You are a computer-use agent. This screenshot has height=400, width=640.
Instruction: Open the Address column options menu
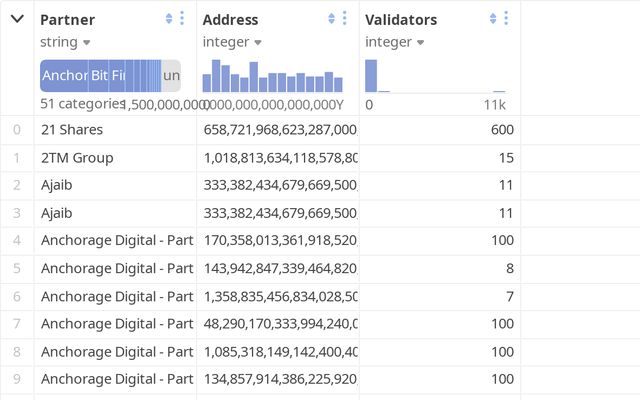(345, 19)
